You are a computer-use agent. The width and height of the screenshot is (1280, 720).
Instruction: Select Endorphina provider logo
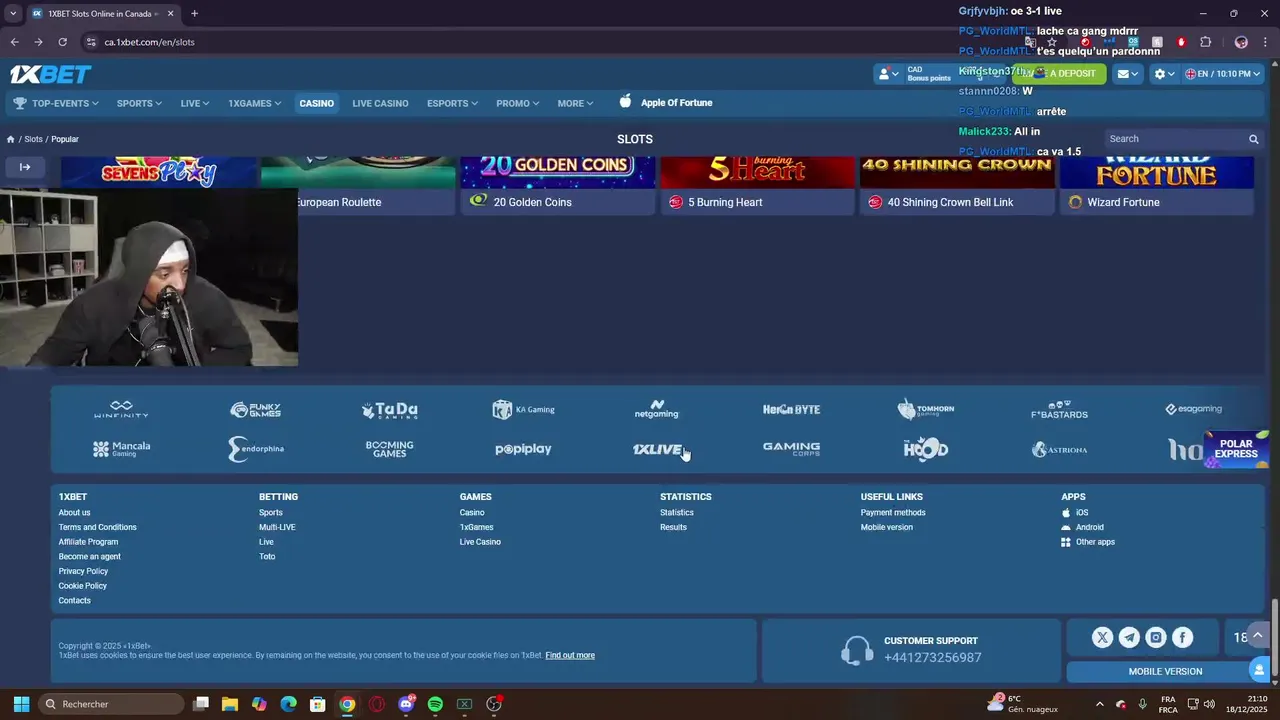[255, 449]
